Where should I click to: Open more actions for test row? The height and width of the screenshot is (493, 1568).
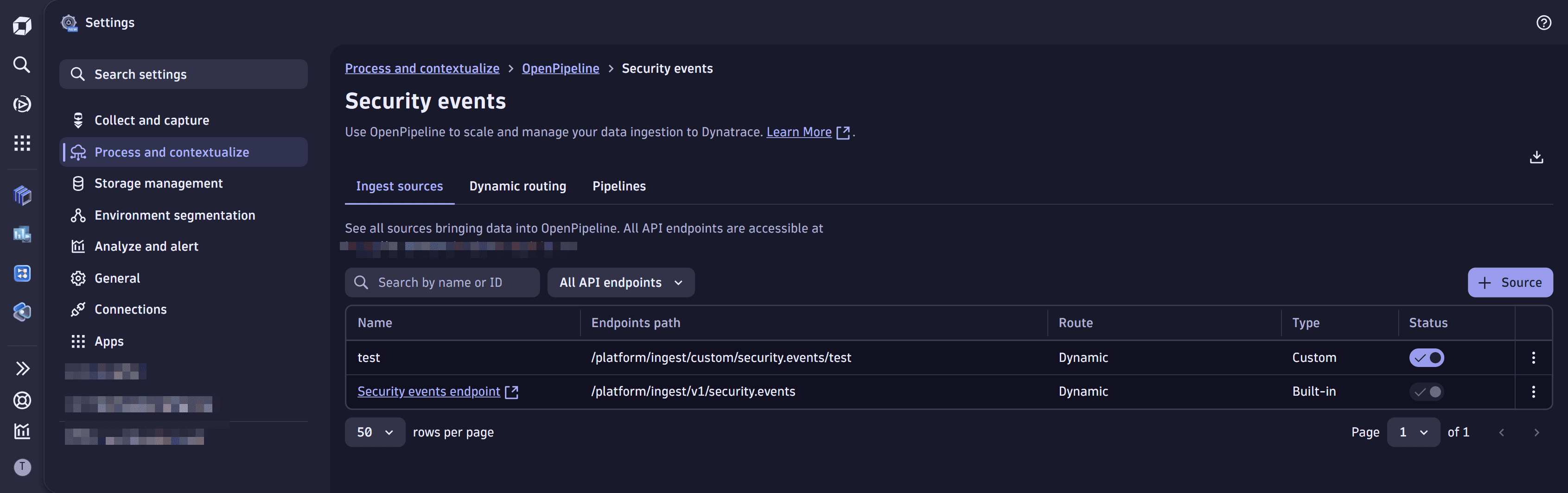tap(1533, 358)
